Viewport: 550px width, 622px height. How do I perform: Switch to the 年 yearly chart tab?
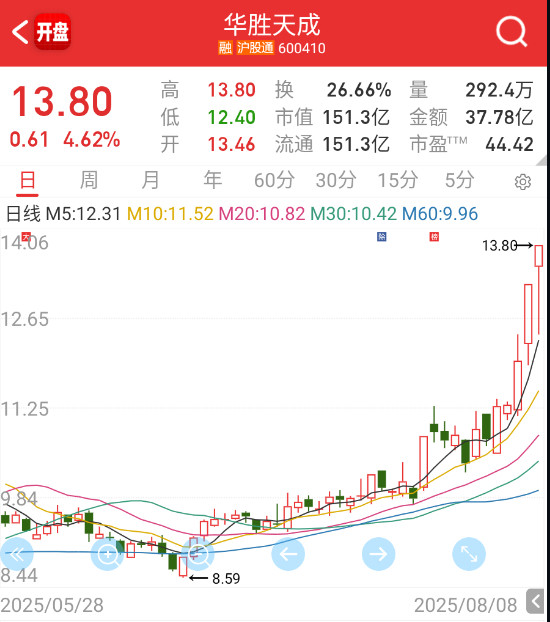(212, 180)
